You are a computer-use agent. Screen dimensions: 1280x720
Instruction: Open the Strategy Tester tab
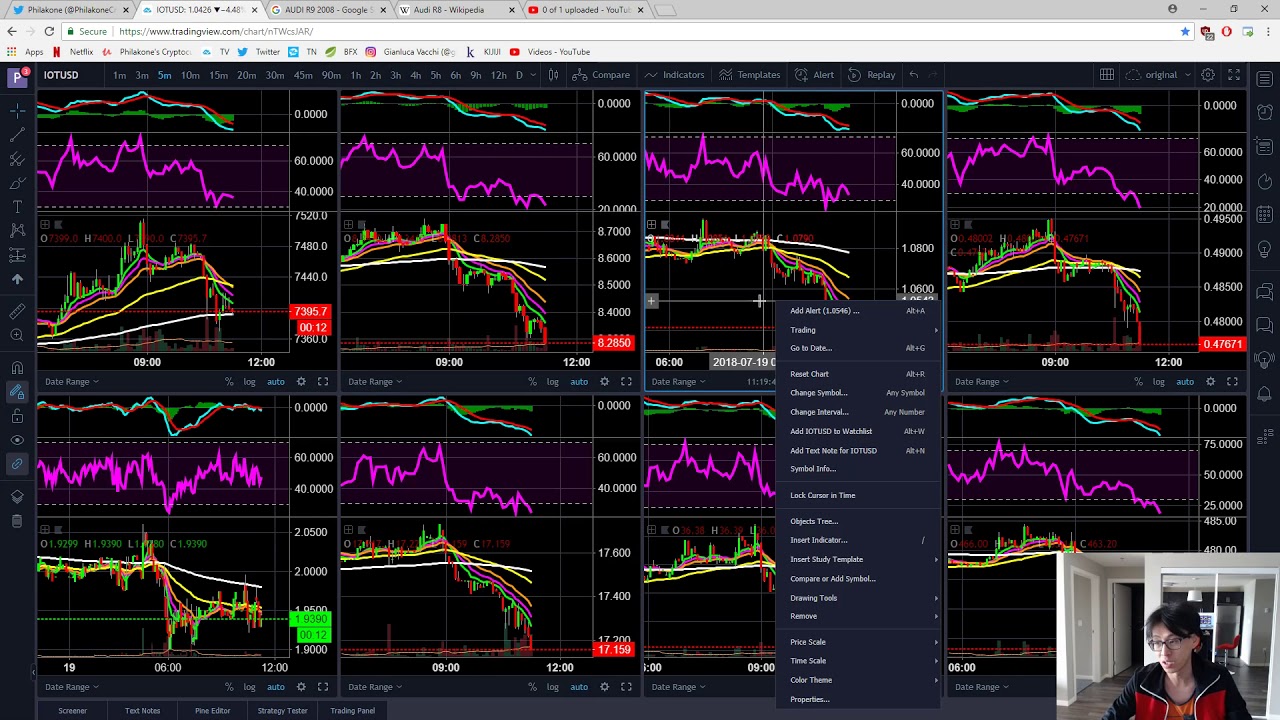point(282,710)
